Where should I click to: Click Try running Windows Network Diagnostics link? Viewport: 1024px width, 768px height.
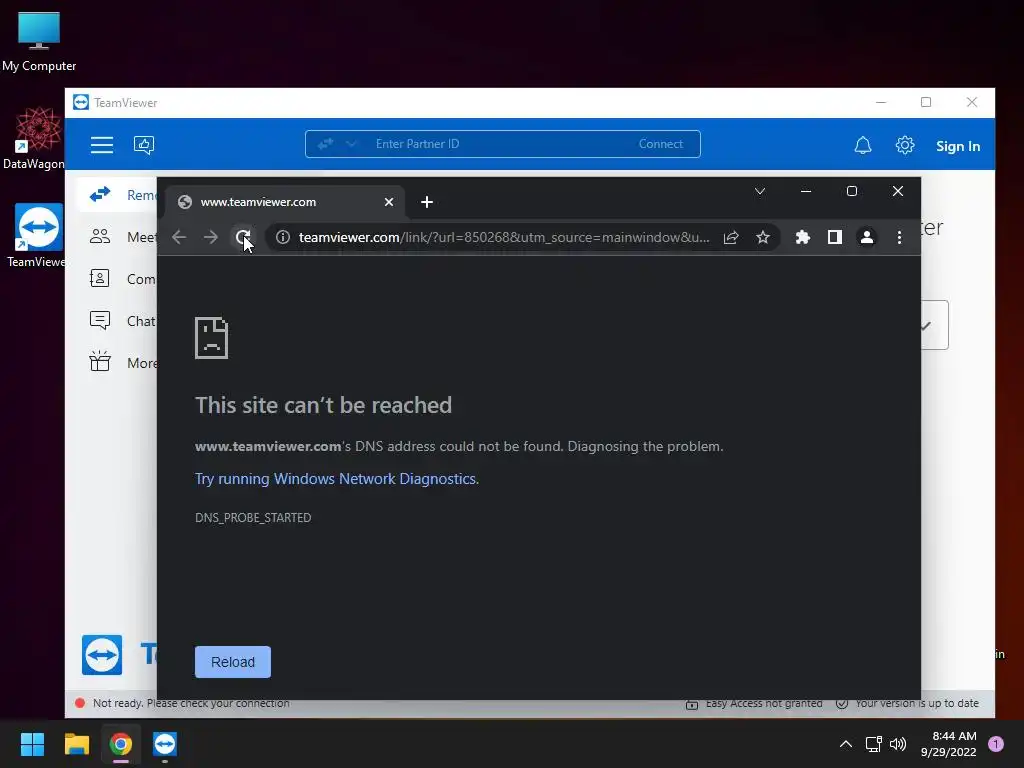click(337, 479)
